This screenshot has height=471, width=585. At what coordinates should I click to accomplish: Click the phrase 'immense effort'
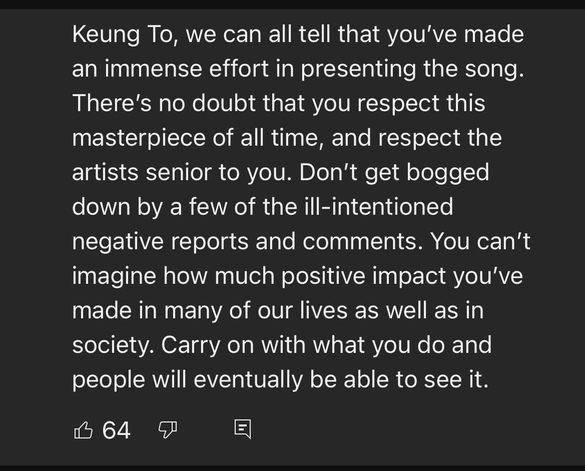187,69
